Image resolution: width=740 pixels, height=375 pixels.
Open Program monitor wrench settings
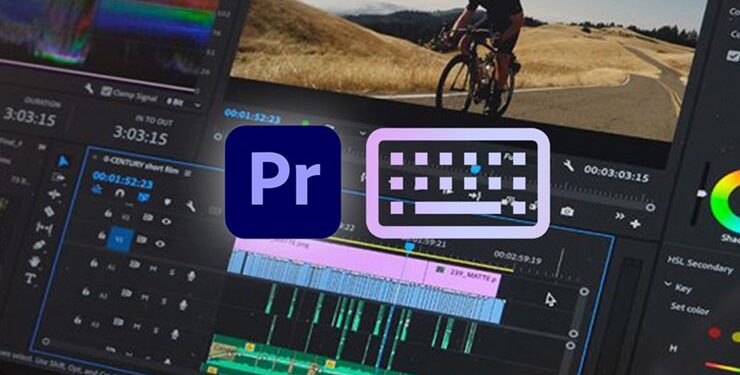[569, 166]
